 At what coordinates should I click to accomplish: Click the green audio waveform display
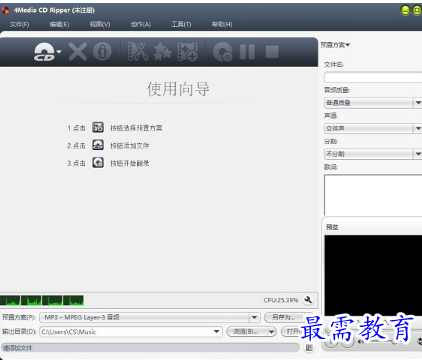pos(42,300)
